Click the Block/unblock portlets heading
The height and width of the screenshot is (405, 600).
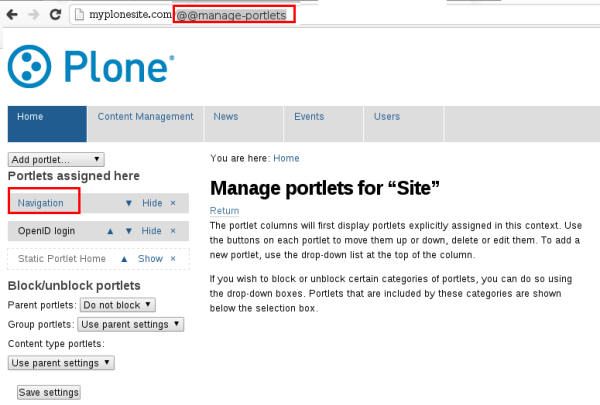pyautogui.click(x=74, y=286)
